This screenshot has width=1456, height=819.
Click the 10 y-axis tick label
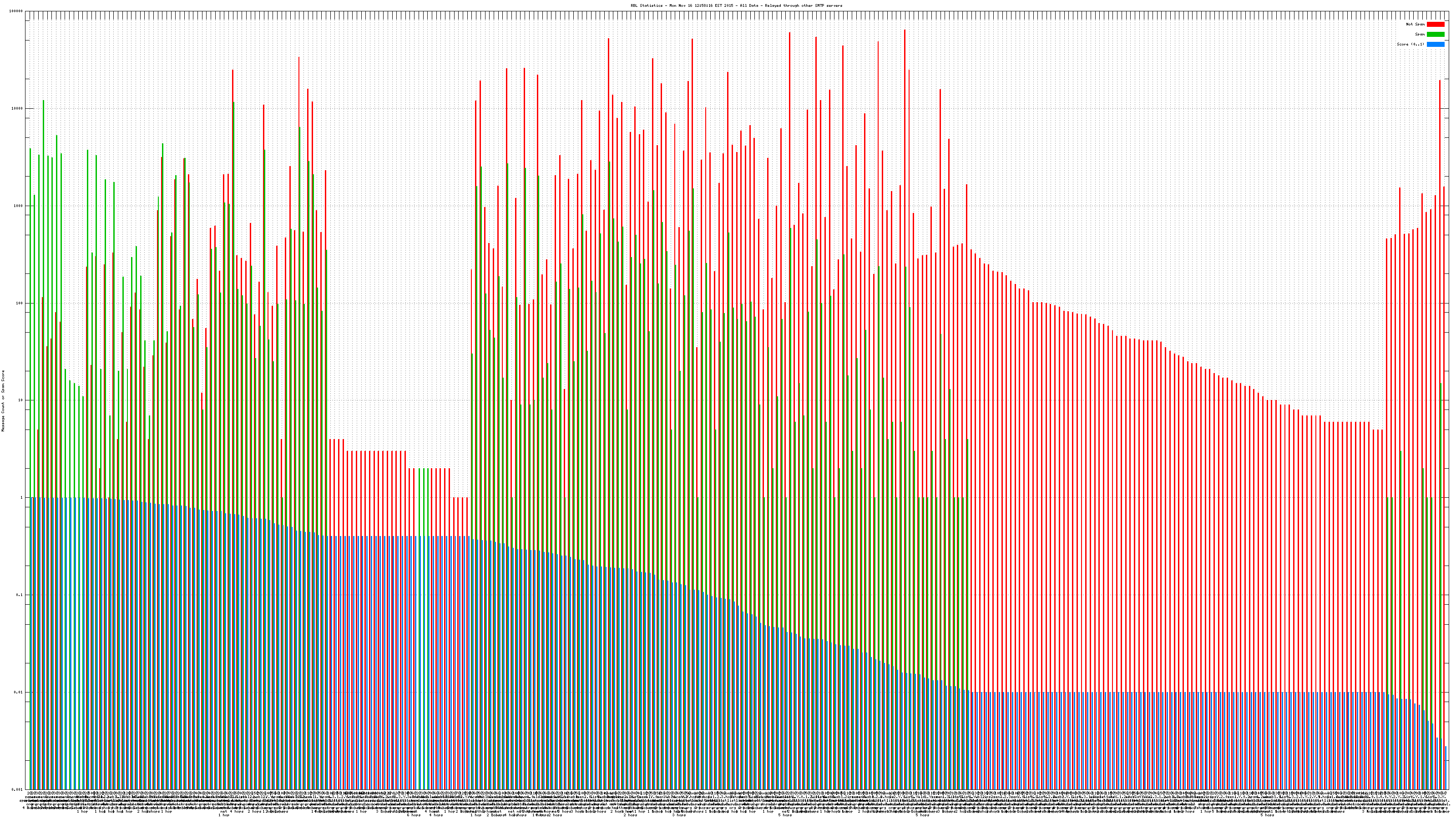coord(20,400)
